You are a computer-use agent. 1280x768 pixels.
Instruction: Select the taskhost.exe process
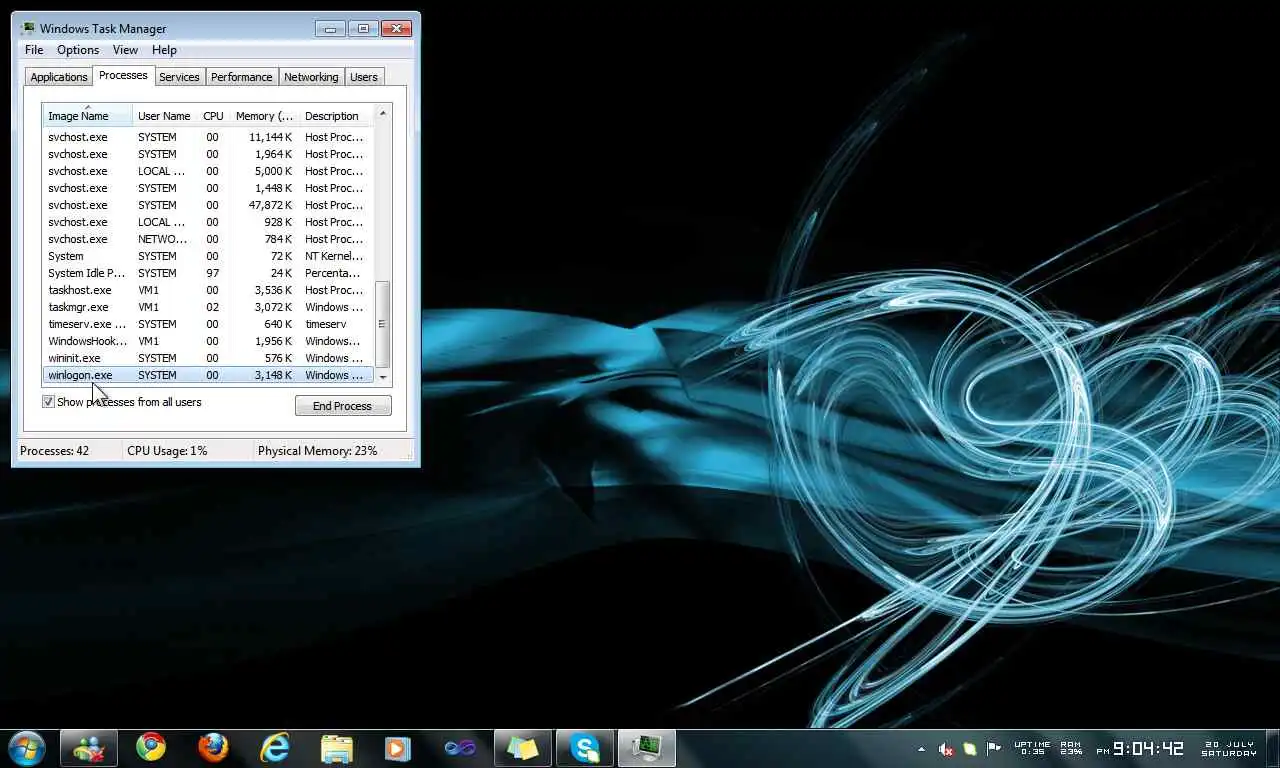click(208, 290)
